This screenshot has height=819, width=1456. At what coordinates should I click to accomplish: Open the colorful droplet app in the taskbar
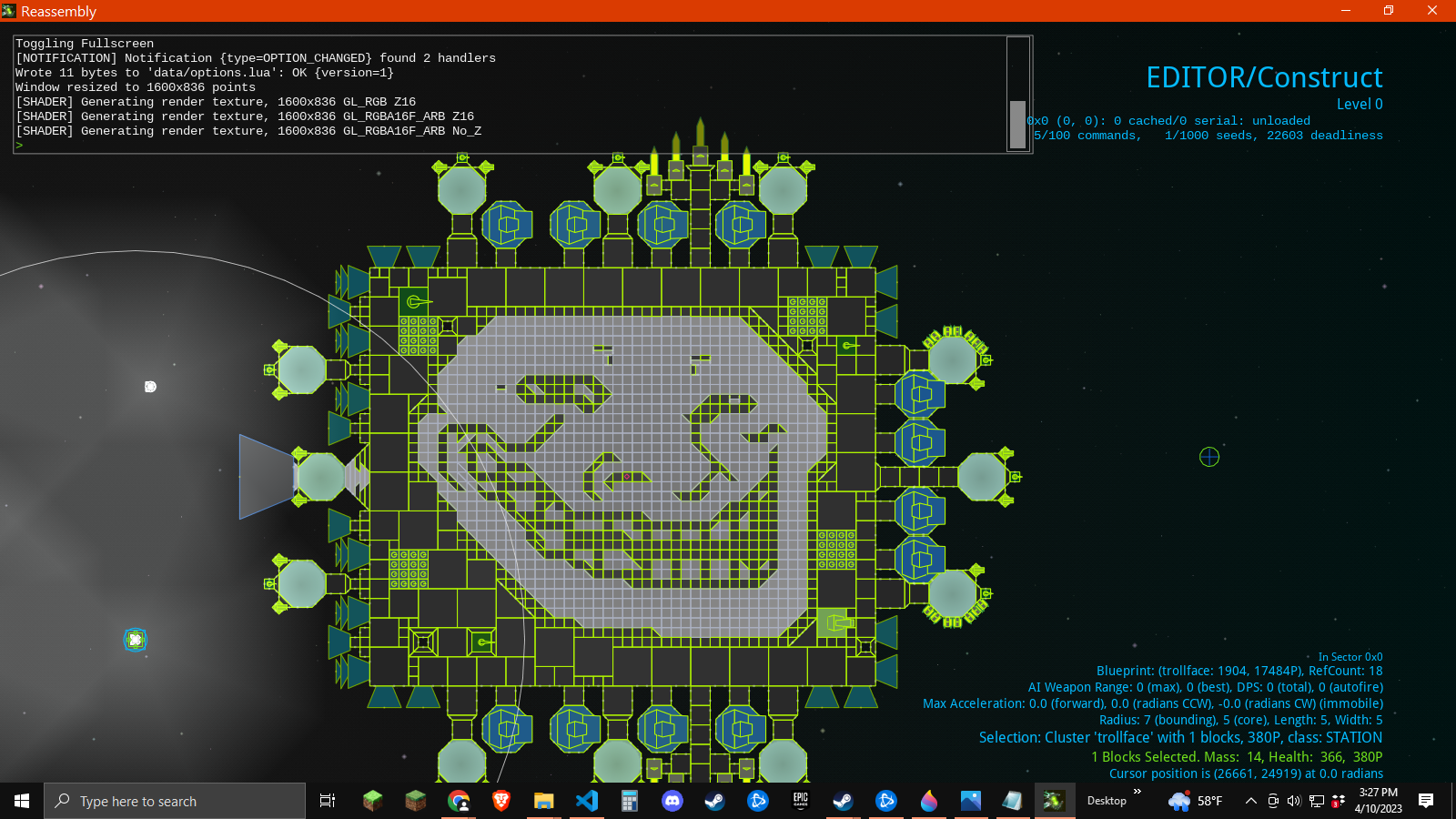928,801
